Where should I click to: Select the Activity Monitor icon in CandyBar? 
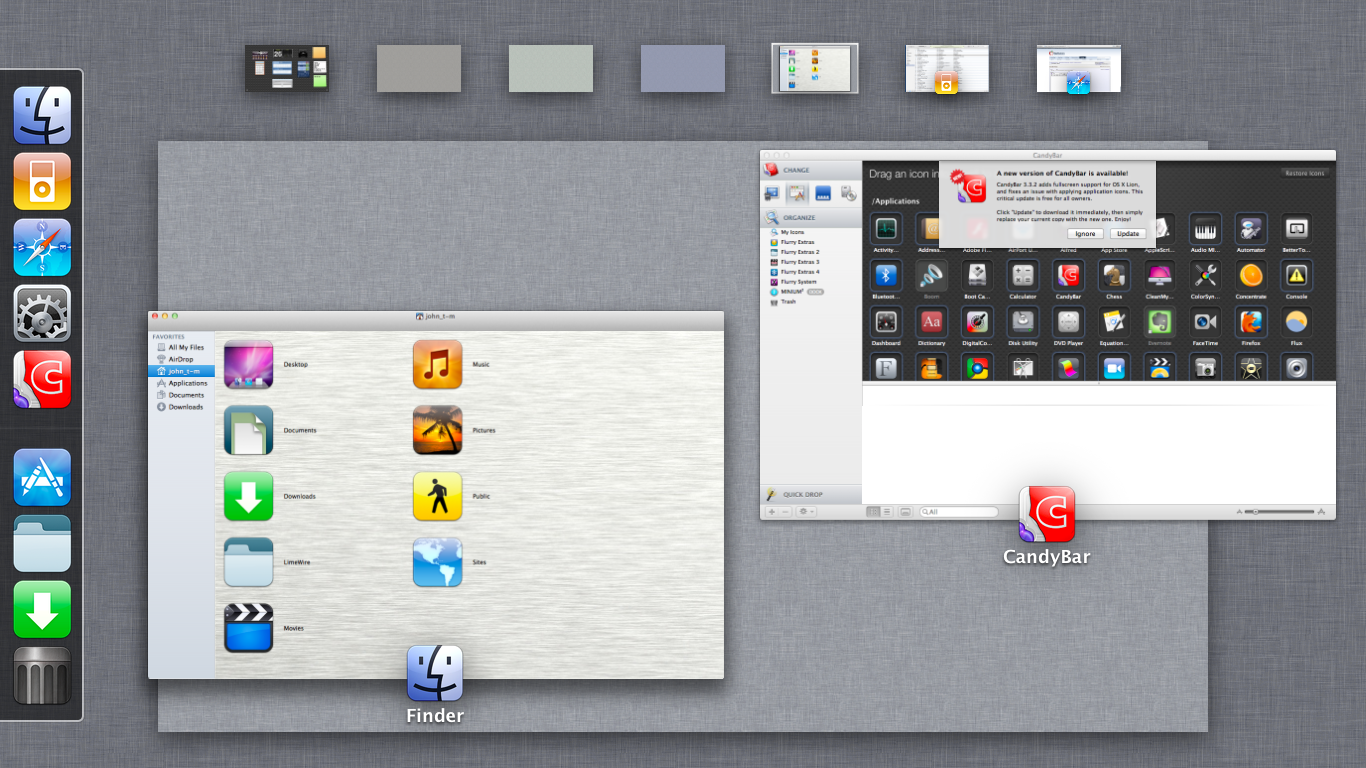pyautogui.click(x=886, y=228)
